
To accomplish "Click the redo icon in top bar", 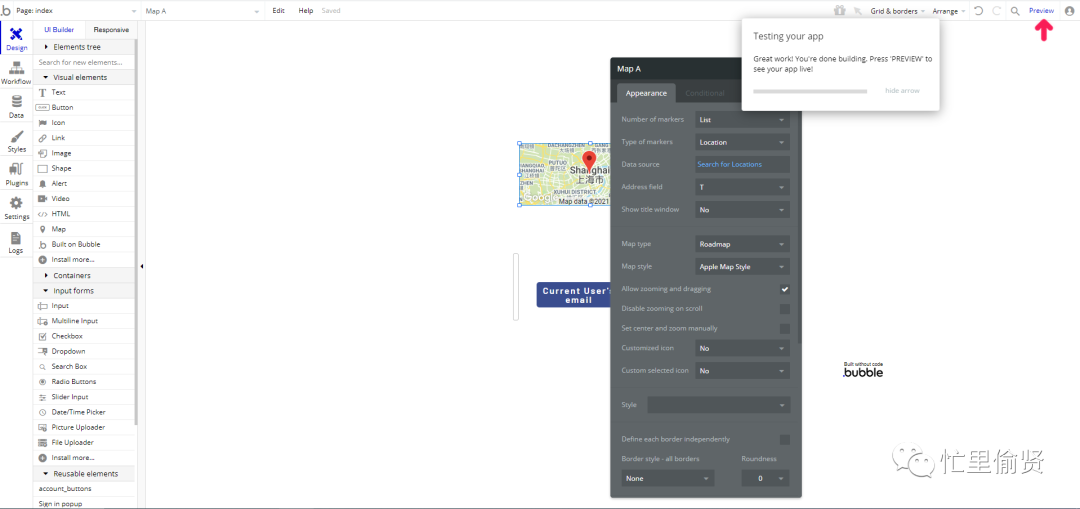I will click(996, 11).
